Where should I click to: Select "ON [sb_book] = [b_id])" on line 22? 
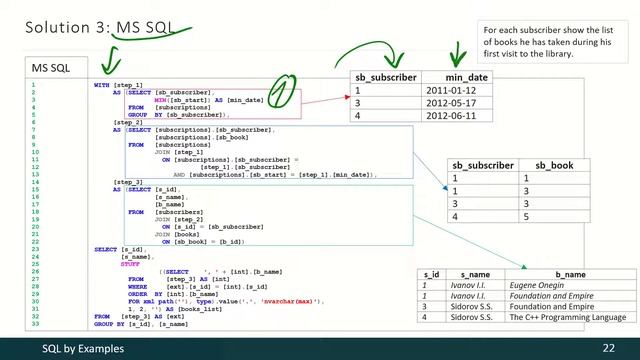click(x=203, y=242)
